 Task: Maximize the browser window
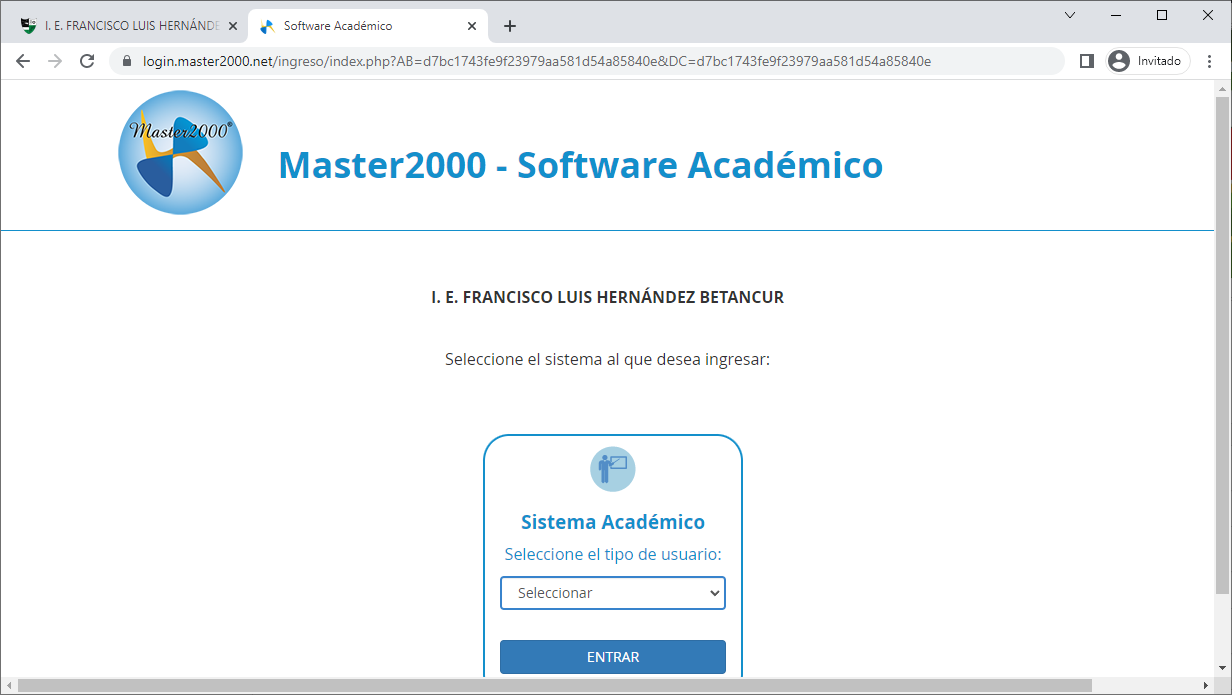coord(1162,15)
